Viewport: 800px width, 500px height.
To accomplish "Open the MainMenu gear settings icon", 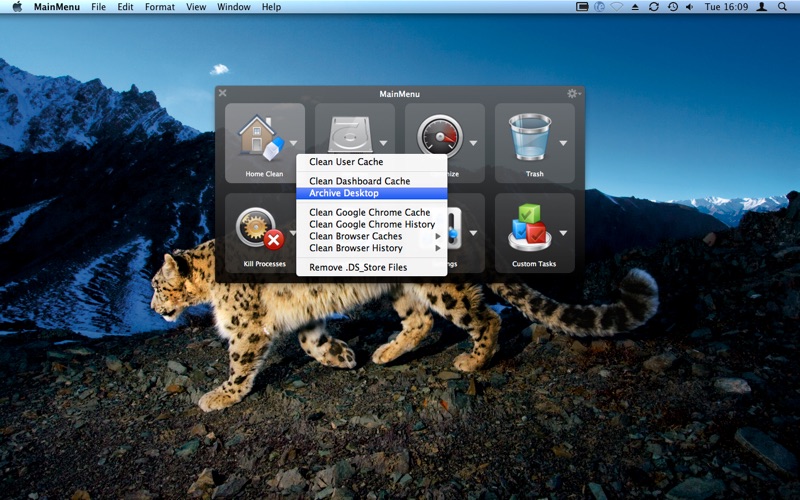I will click(573, 93).
